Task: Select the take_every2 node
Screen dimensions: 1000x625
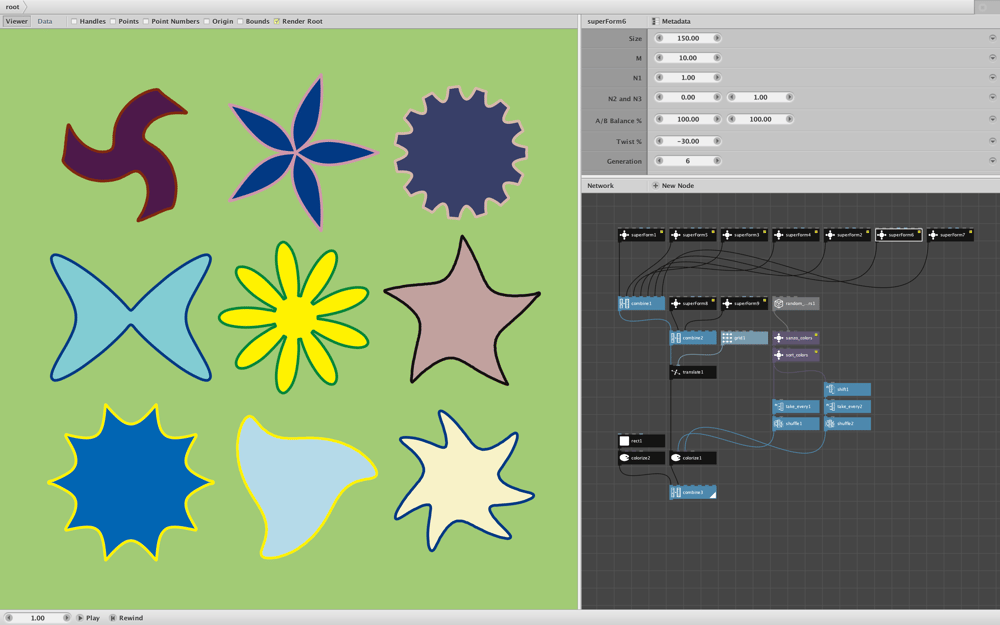Action: coord(848,406)
